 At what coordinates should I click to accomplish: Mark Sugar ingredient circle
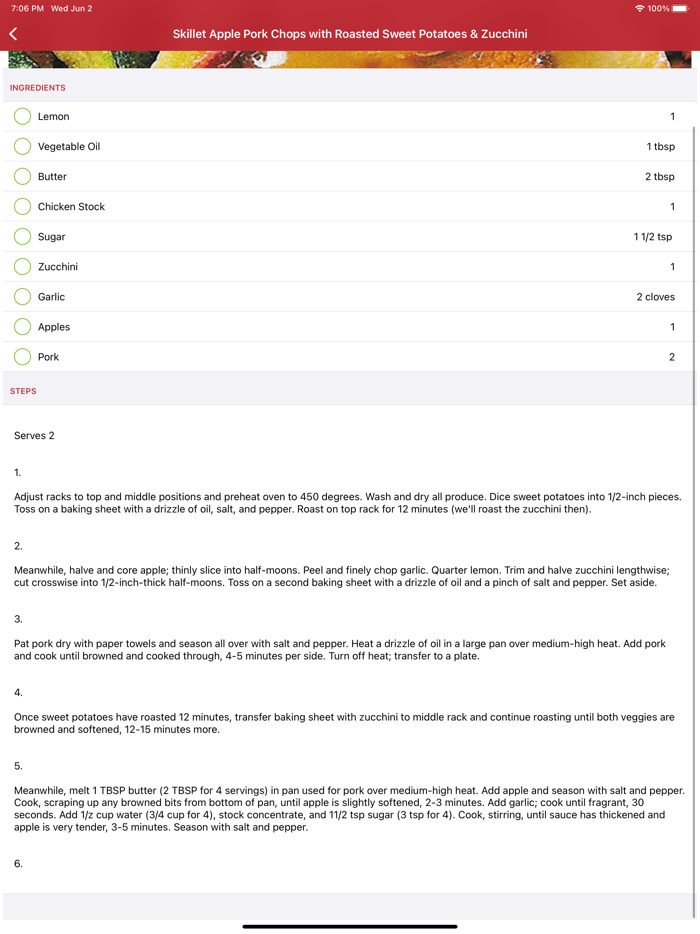click(x=22, y=236)
